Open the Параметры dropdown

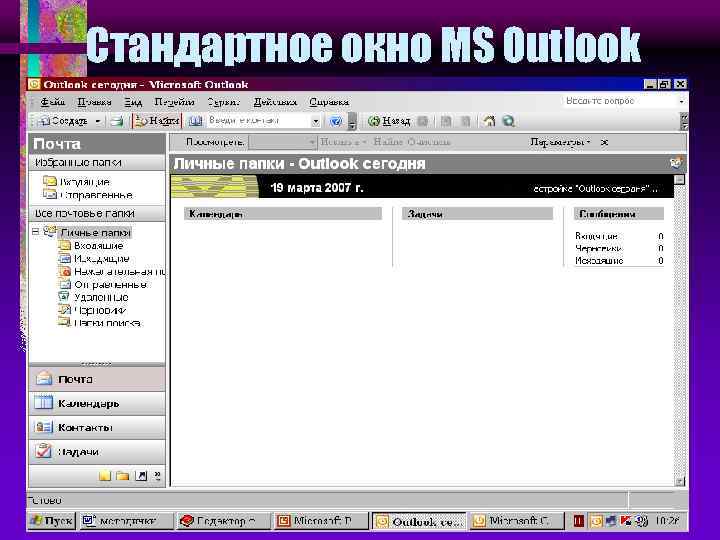(560, 142)
